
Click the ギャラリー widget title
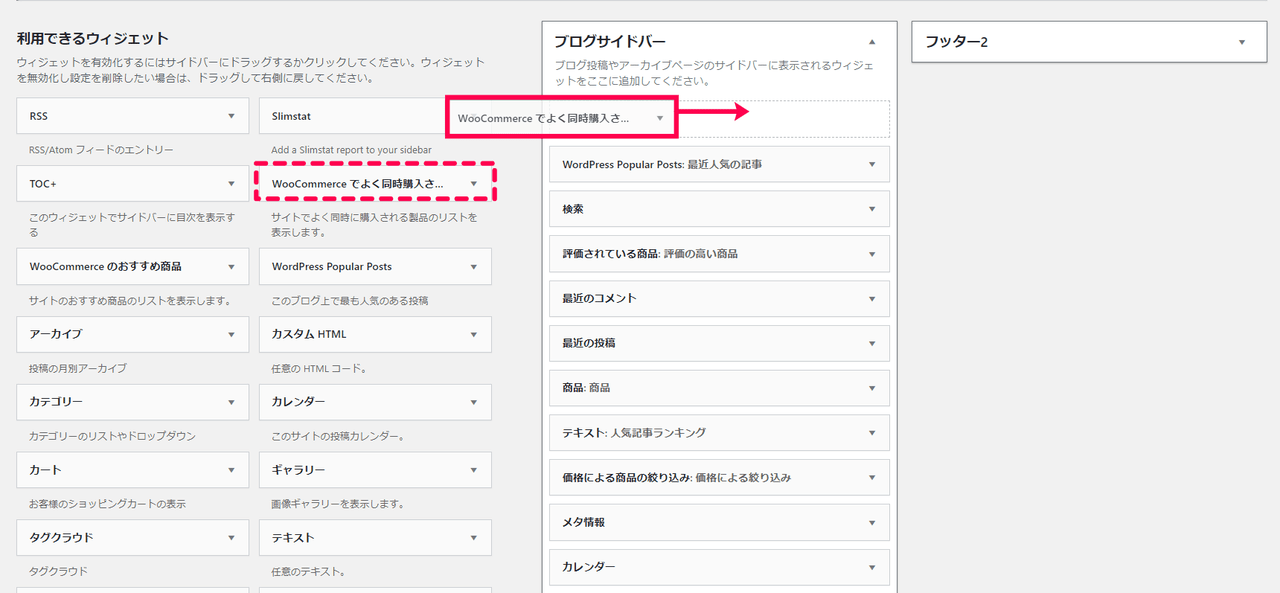[x=298, y=470]
